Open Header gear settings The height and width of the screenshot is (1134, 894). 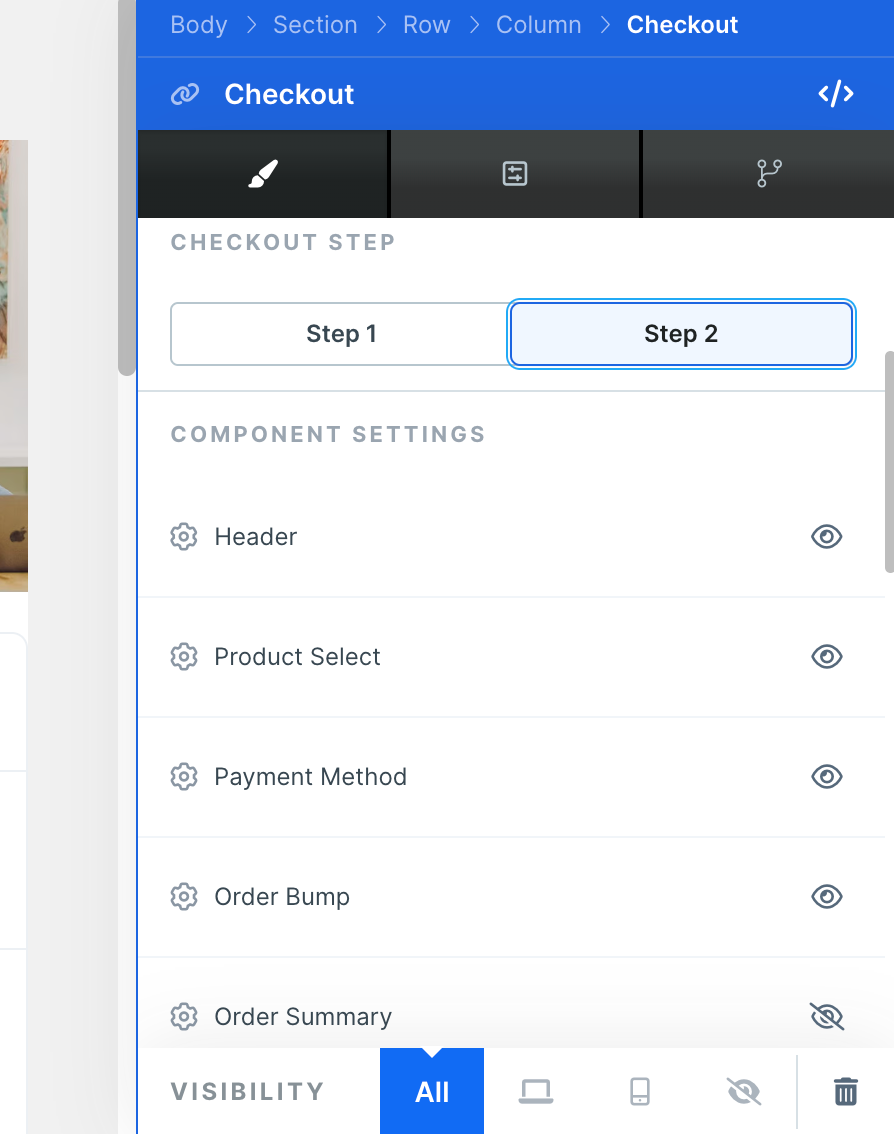point(184,537)
